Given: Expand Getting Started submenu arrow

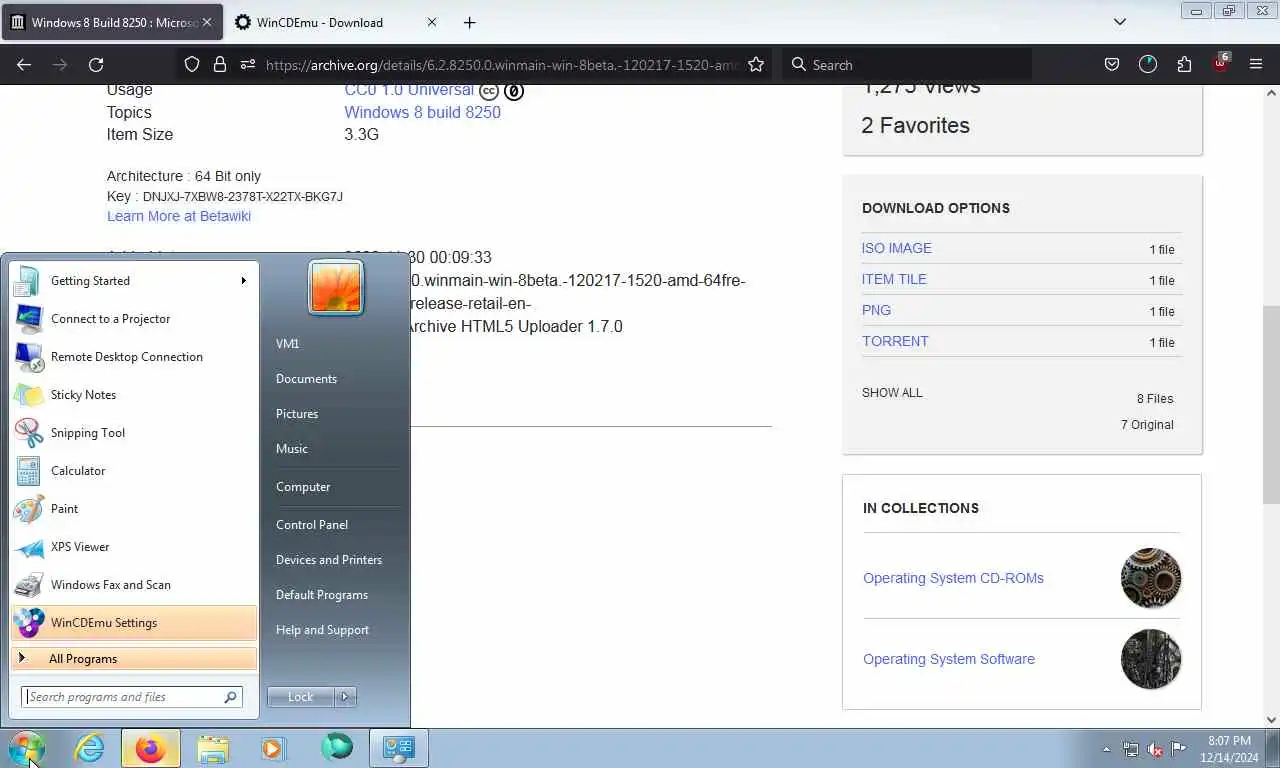Looking at the screenshot, I should [x=243, y=281].
